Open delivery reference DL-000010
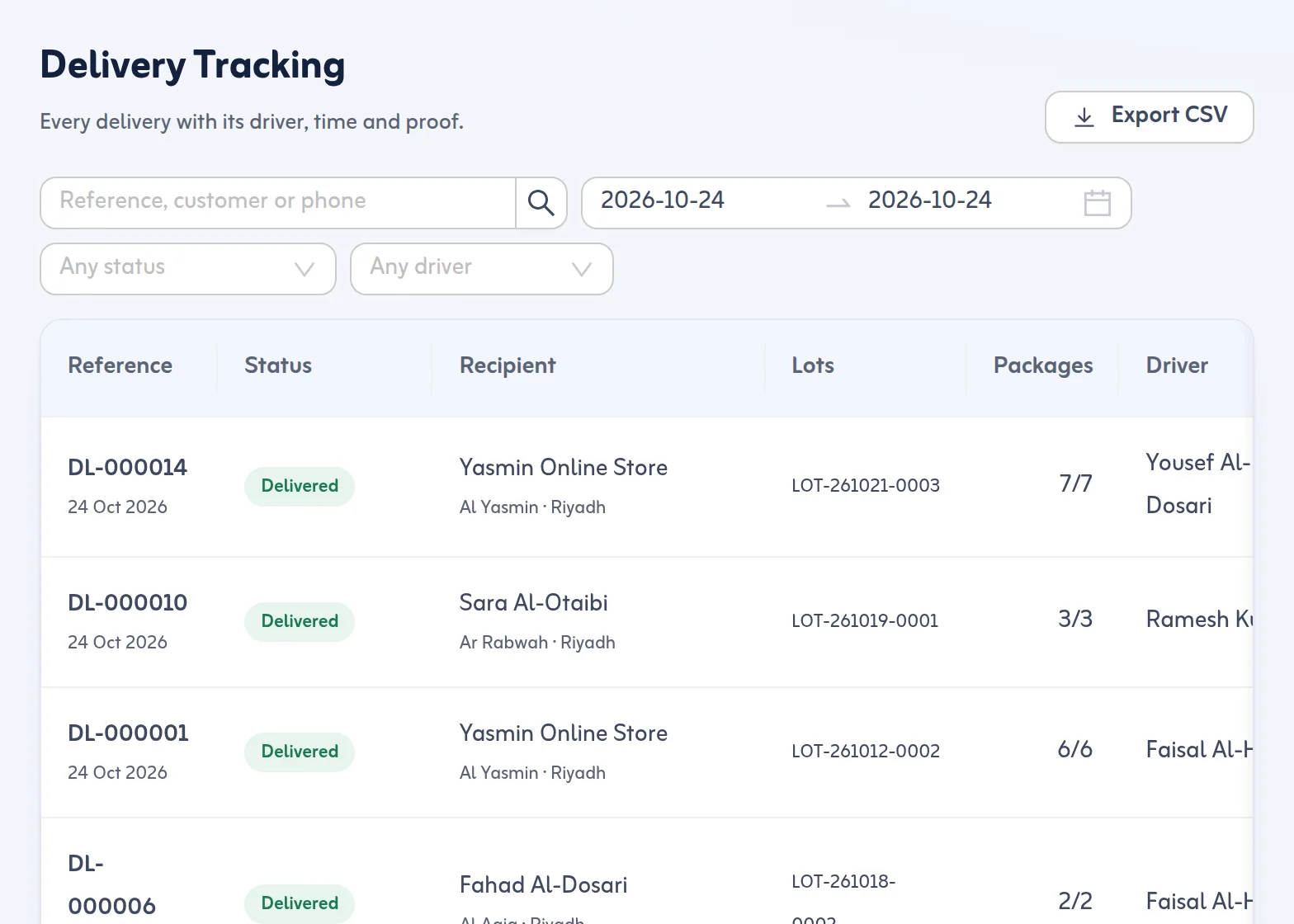 coord(128,603)
